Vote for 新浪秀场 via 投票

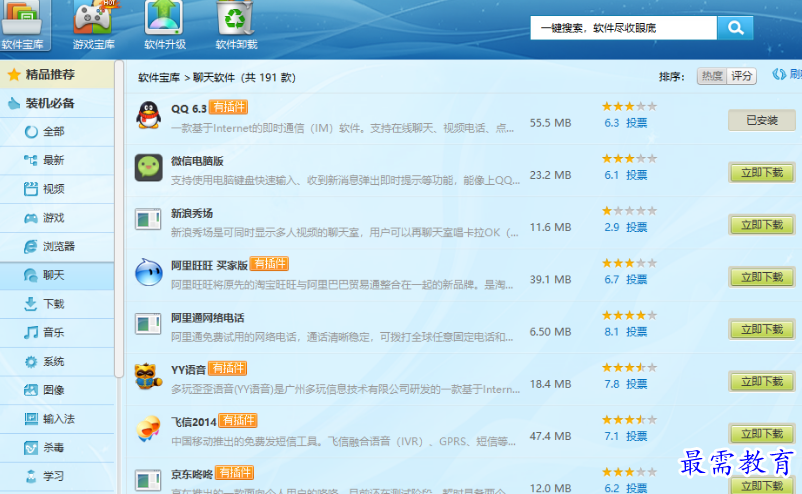click(x=637, y=228)
